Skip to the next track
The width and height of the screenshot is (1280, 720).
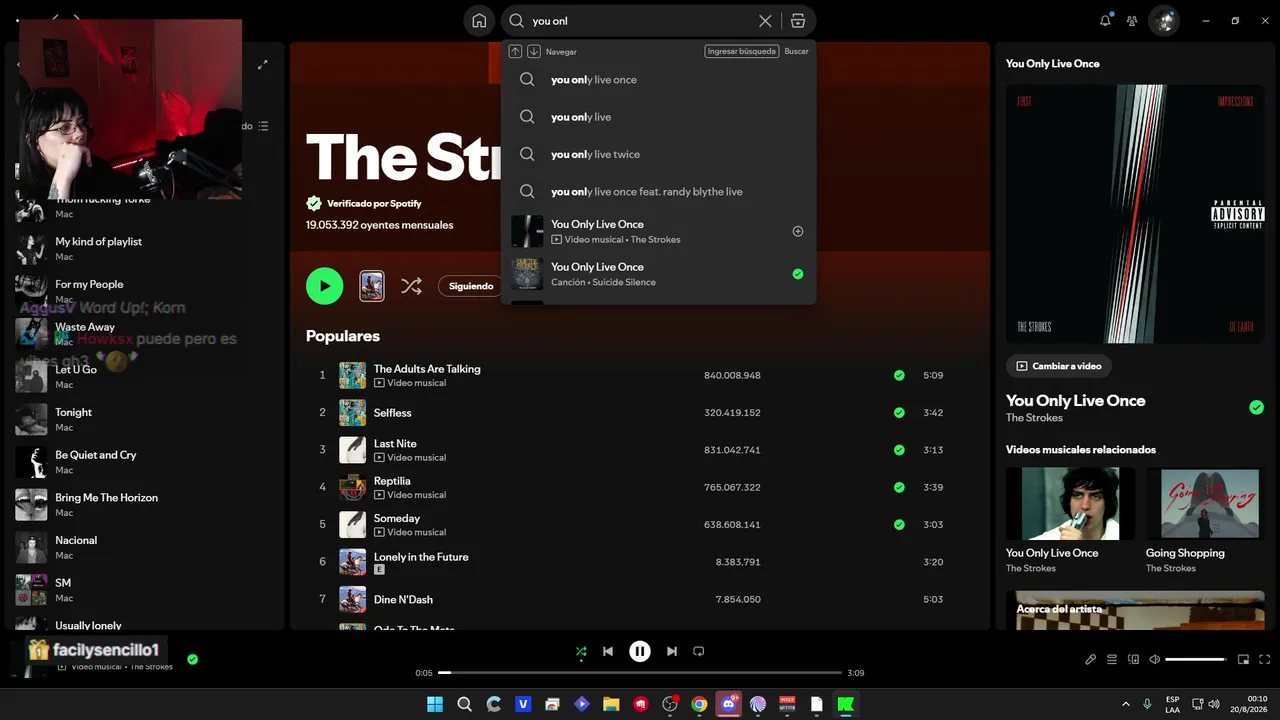pos(672,651)
